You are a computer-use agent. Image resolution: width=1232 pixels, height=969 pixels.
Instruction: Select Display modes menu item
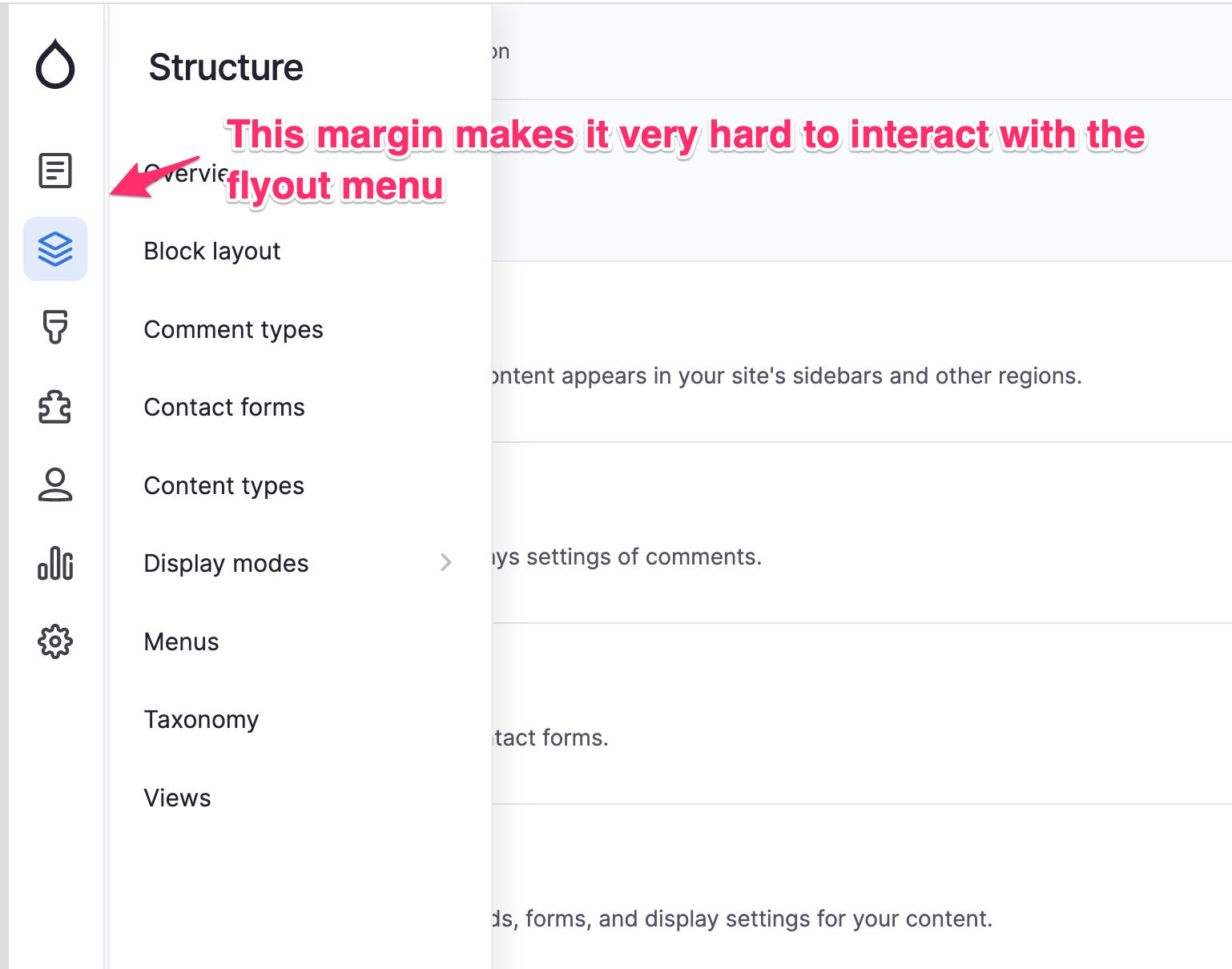tap(226, 564)
